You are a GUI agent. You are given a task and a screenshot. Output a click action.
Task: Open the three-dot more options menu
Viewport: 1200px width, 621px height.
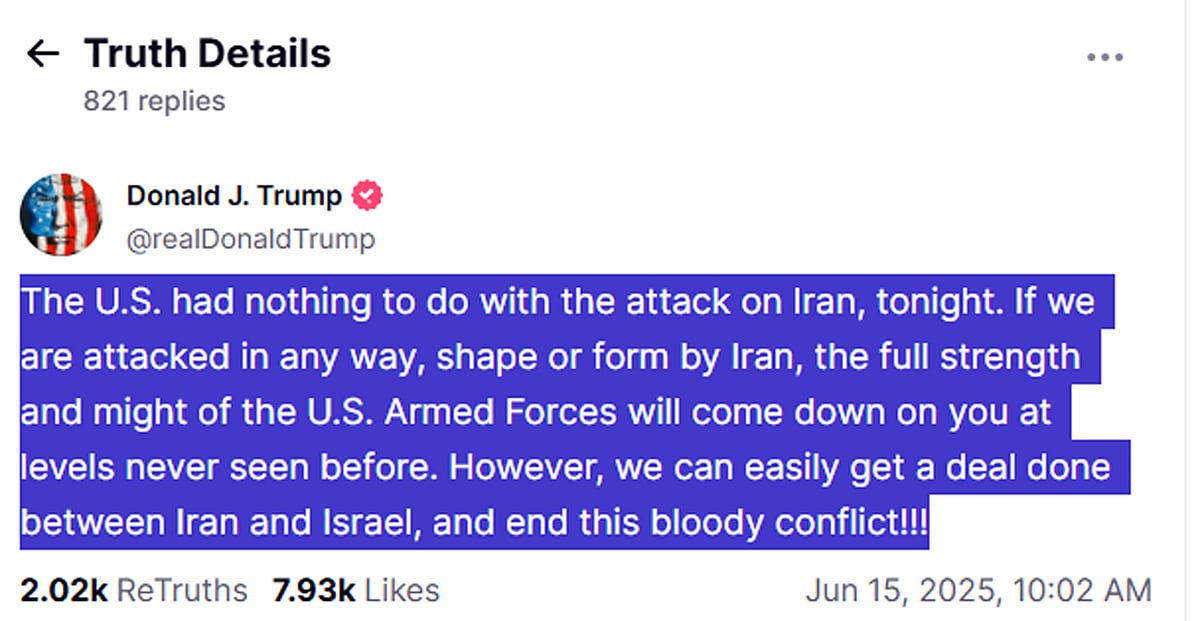click(1104, 57)
